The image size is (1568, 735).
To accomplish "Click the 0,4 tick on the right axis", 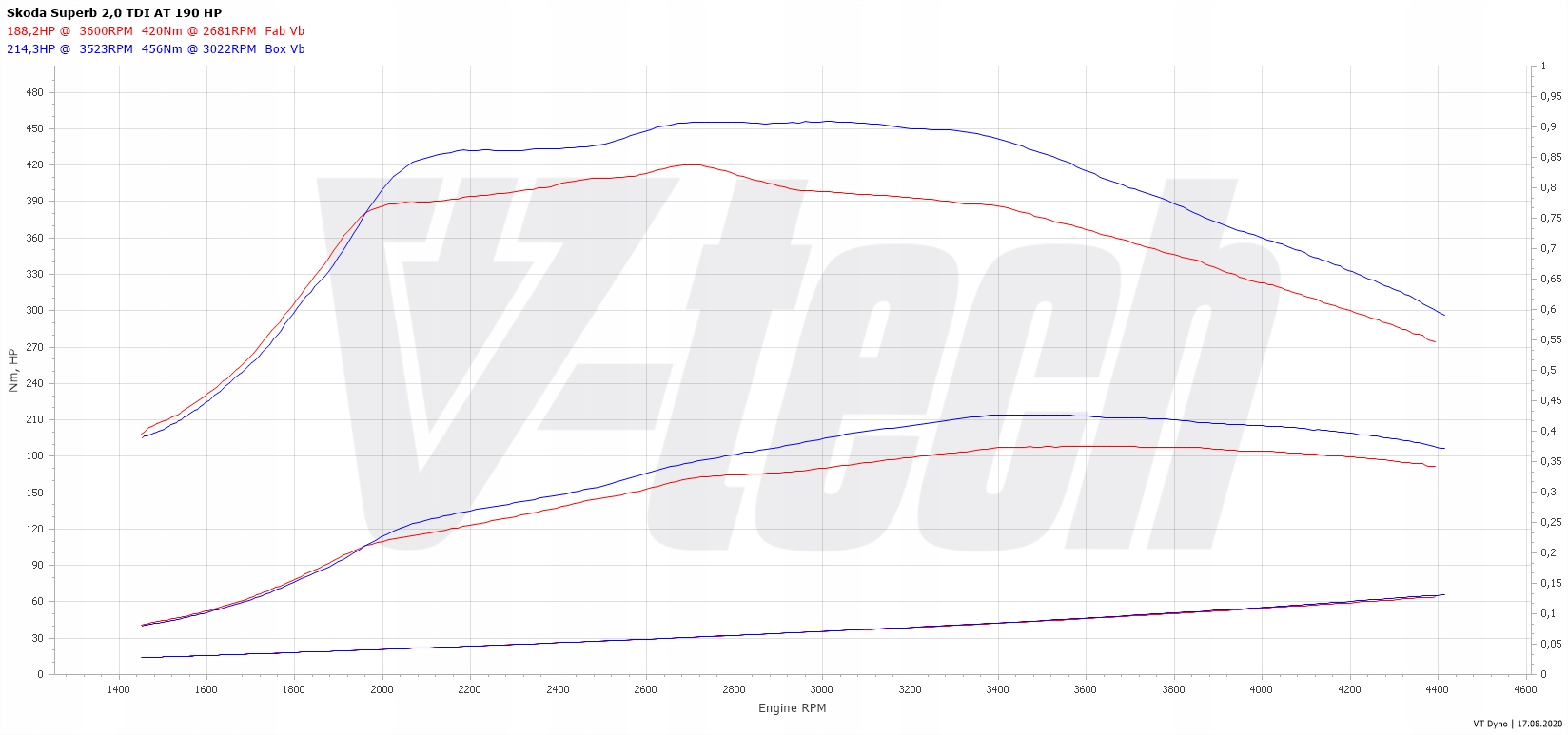I will [x=1548, y=431].
